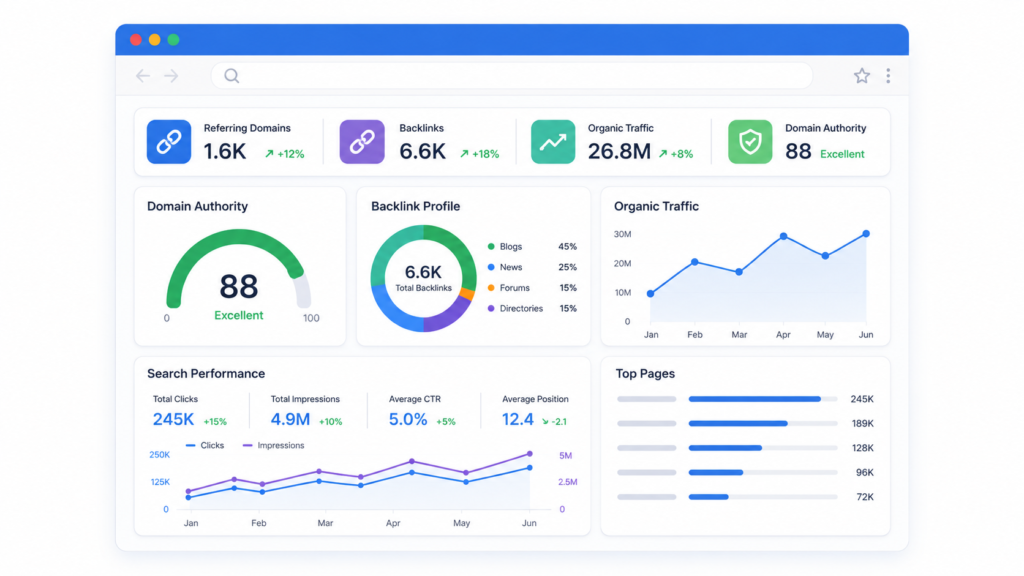
Task: Click the Average CTR 5.0% value
Action: pyautogui.click(x=408, y=419)
